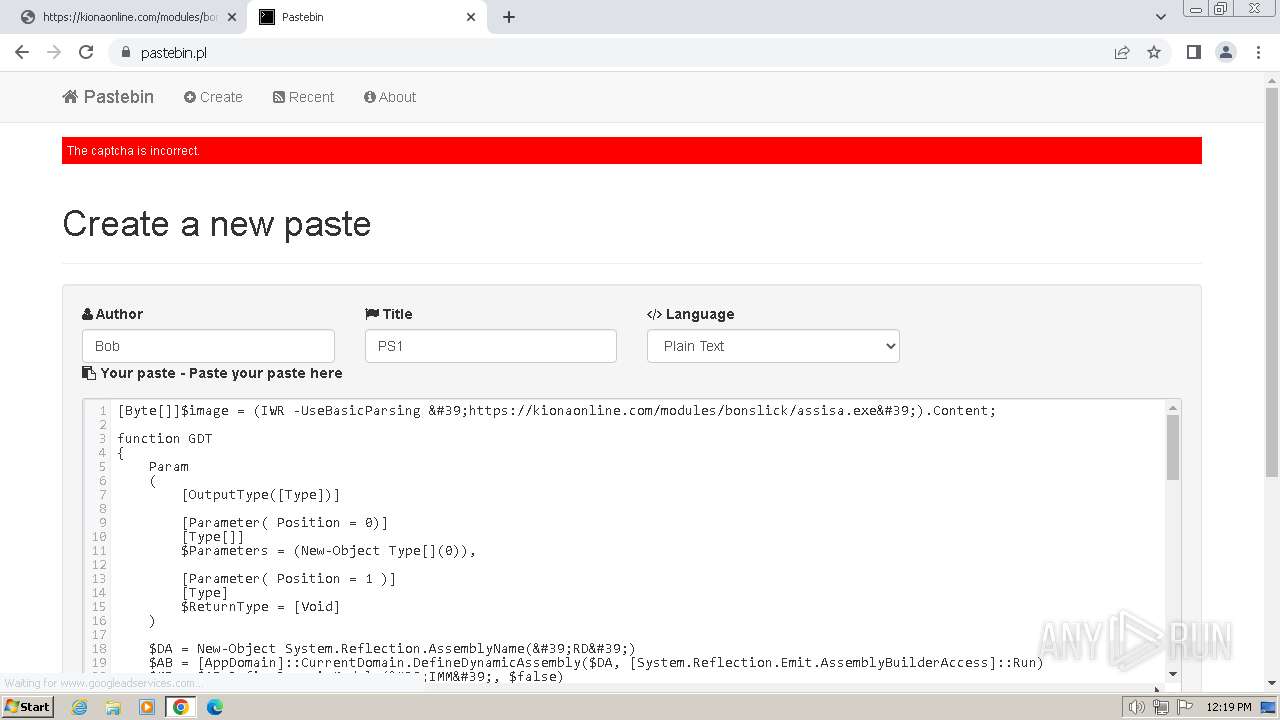The height and width of the screenshot is (720, 1280).
Task: Open a new browser tab
Action: pos(509,17)
